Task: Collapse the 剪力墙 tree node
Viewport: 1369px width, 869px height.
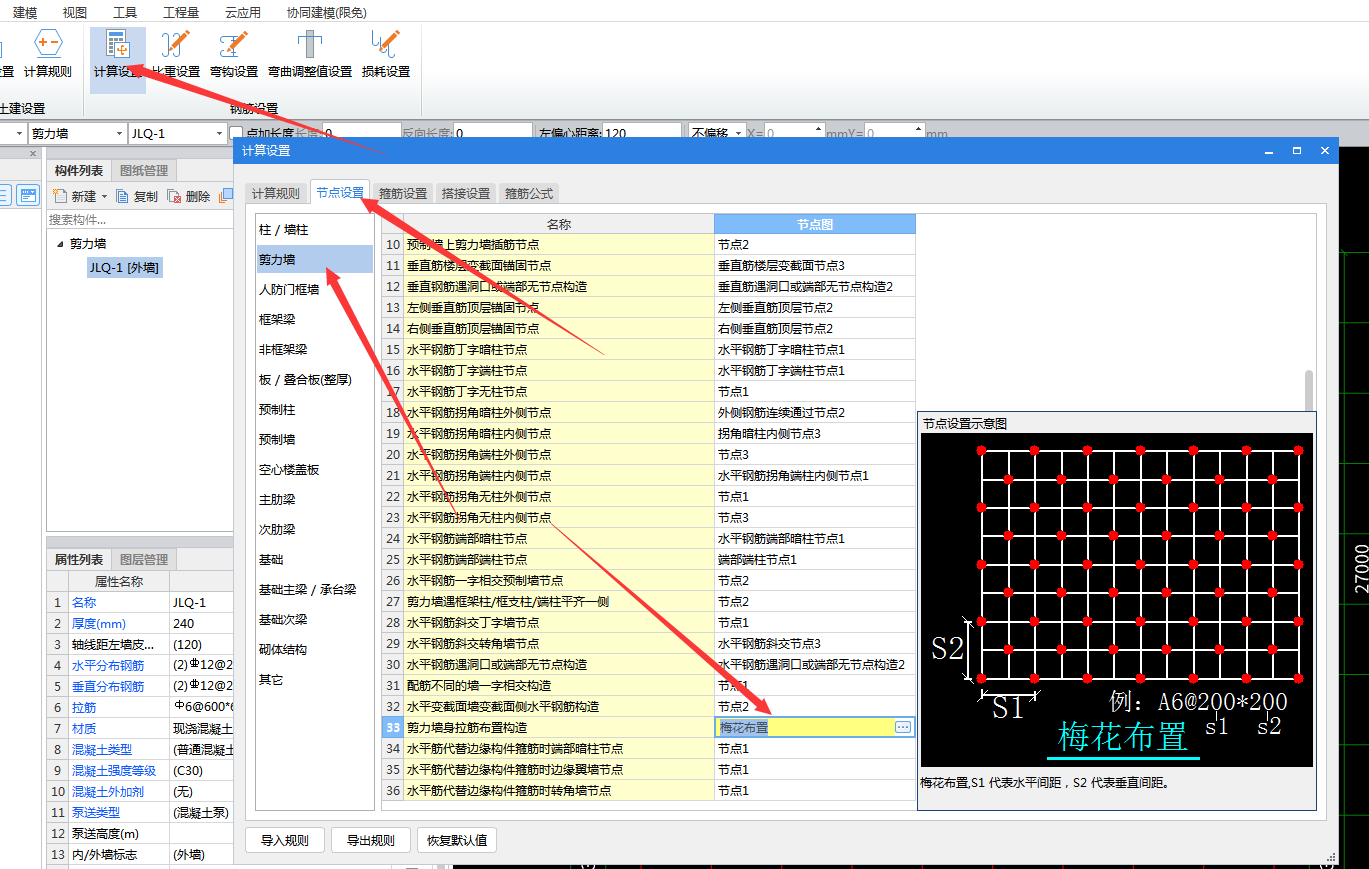Action: click(x=60, y=244)
